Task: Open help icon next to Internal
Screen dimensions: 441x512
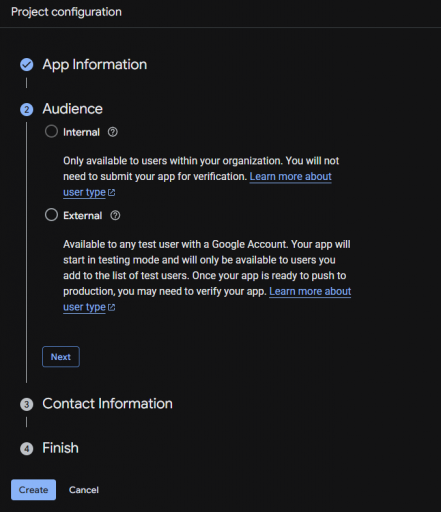Action: point(113,132)
